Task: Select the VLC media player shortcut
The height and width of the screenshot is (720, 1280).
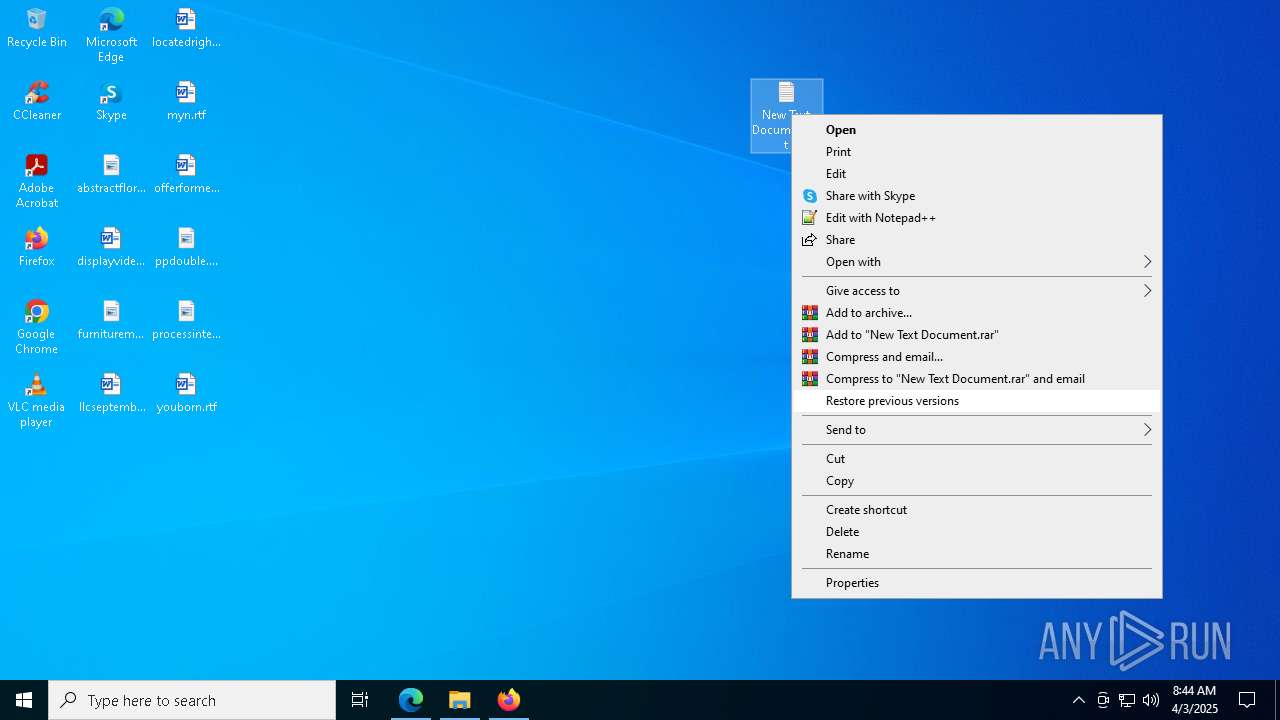Action: 37,400
